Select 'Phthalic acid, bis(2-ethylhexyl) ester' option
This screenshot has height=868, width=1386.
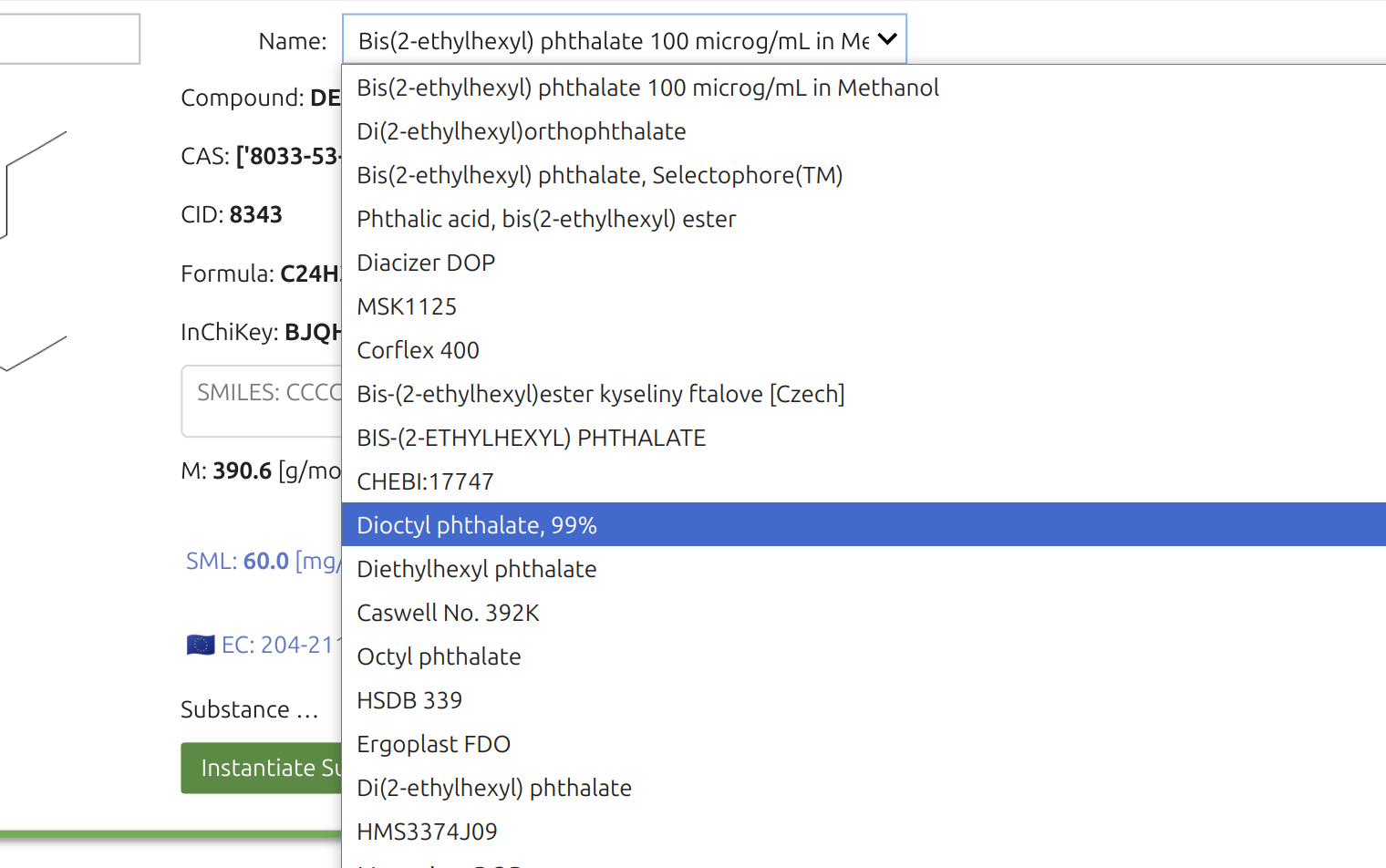pyautogui.click(x=864, y=219)
